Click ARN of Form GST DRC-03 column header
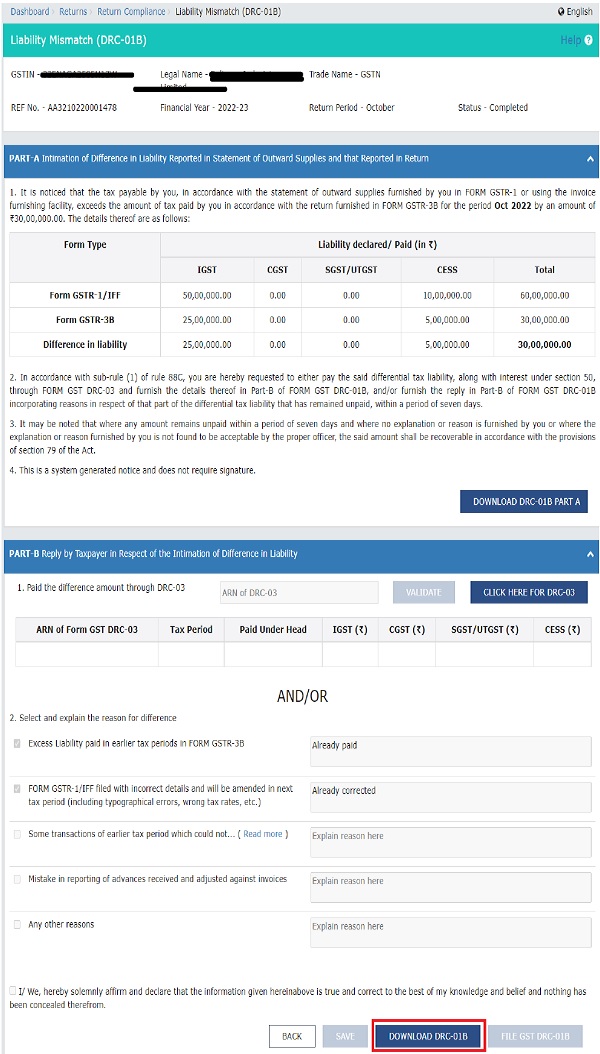This screenshot has width=600, height=1054. [x=87, y=630]
